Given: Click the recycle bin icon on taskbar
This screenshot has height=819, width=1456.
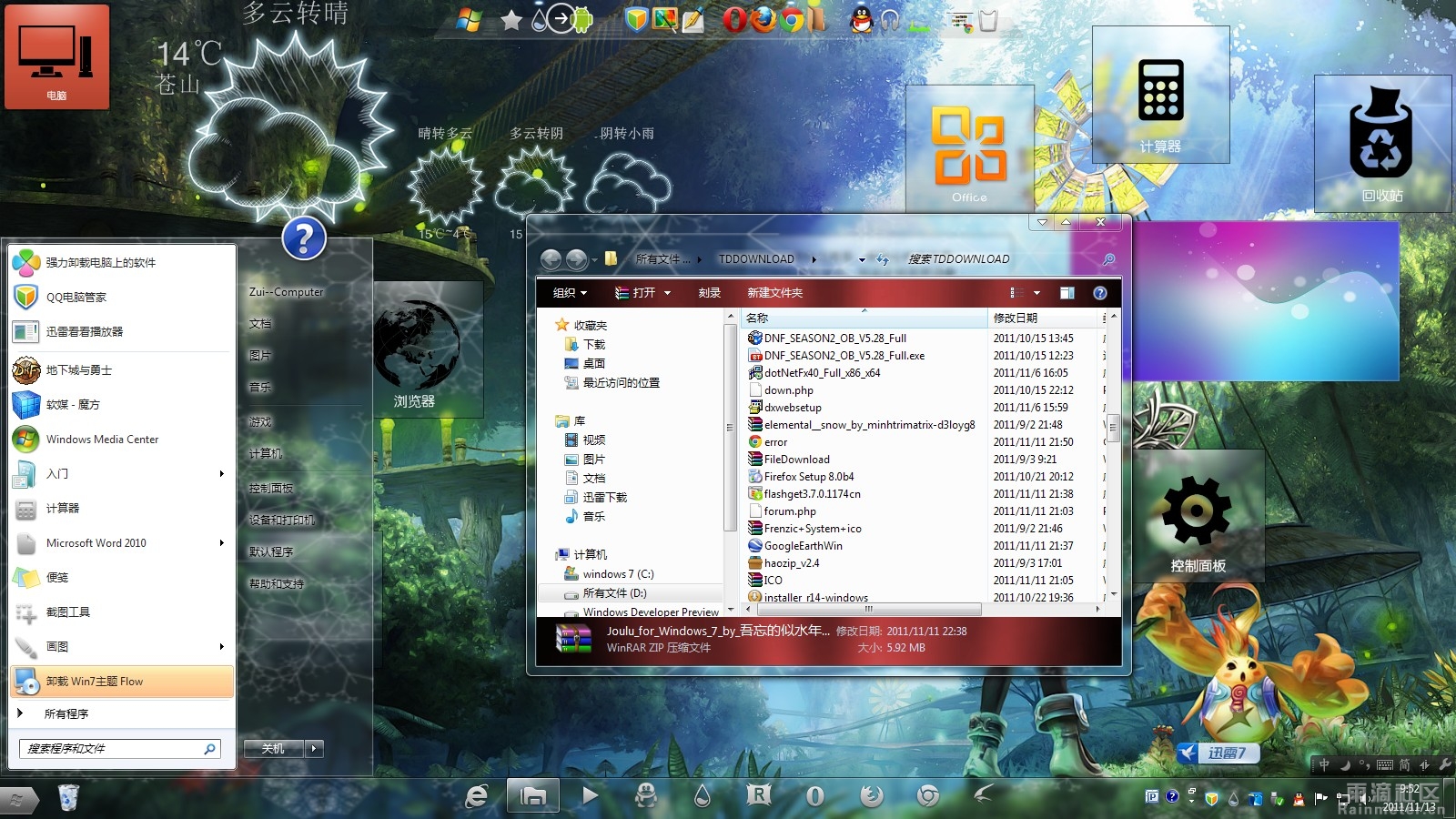Looking at the screenshot, I should pyautogui.click(x=68, y=797).
